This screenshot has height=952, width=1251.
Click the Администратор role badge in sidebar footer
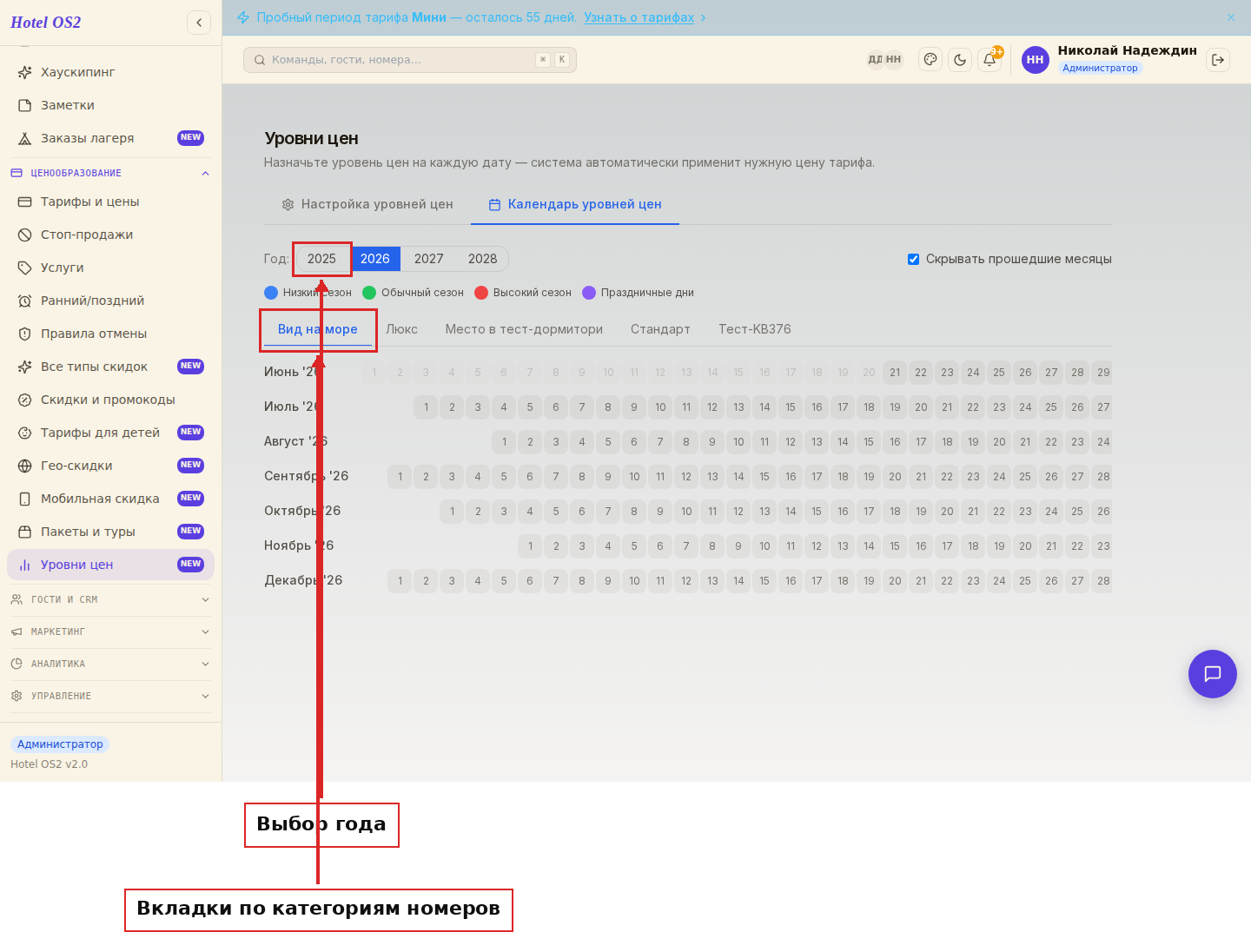click(x=60, y=744)
